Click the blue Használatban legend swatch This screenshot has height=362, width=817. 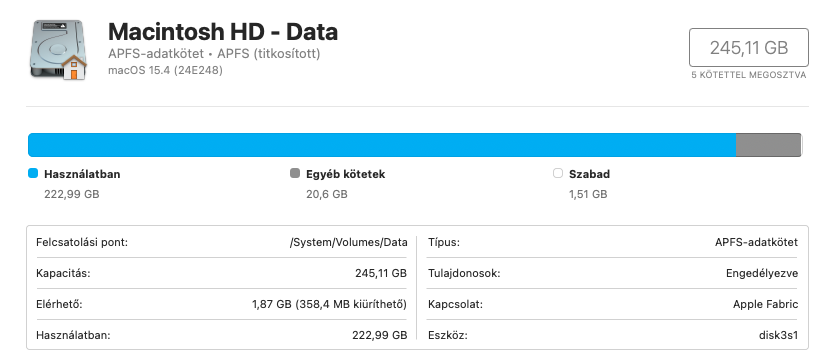(x=33, y=173)
